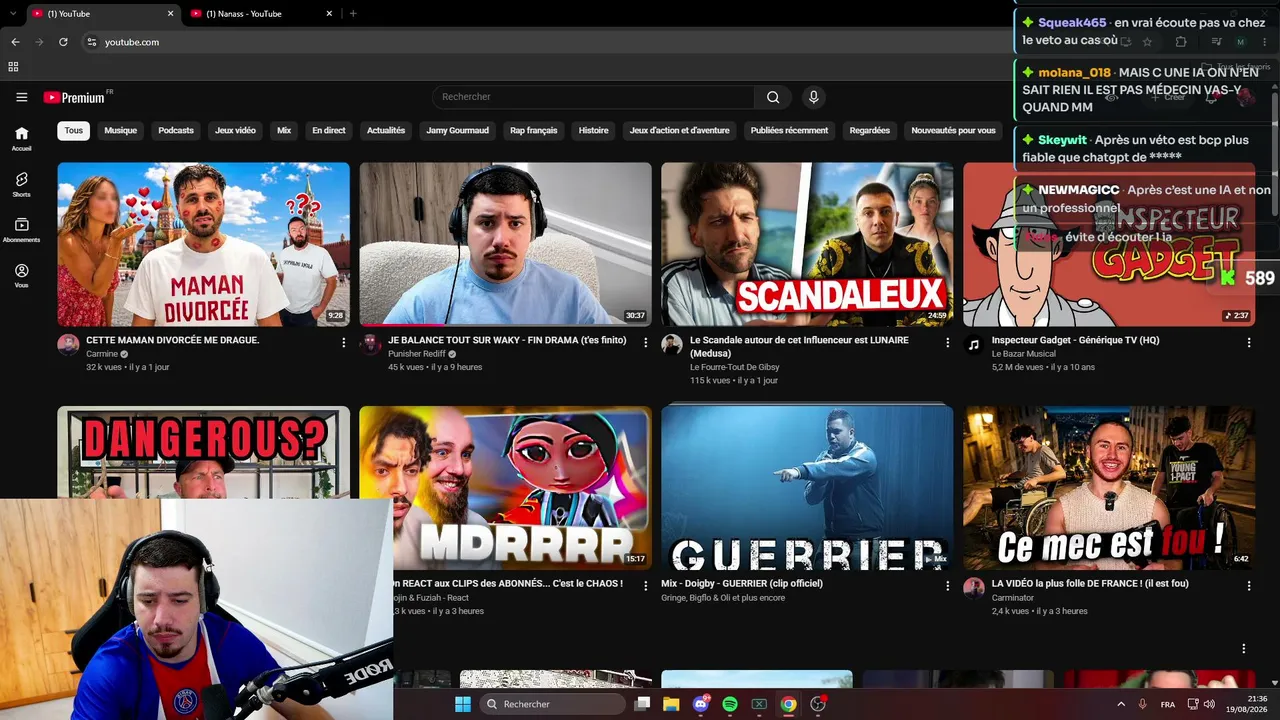The height and width of the screenshot is (720, 1280).
Task: Open 'JE BALANCE TOUT SUR WAKY' video title
Action: [507, 340]
